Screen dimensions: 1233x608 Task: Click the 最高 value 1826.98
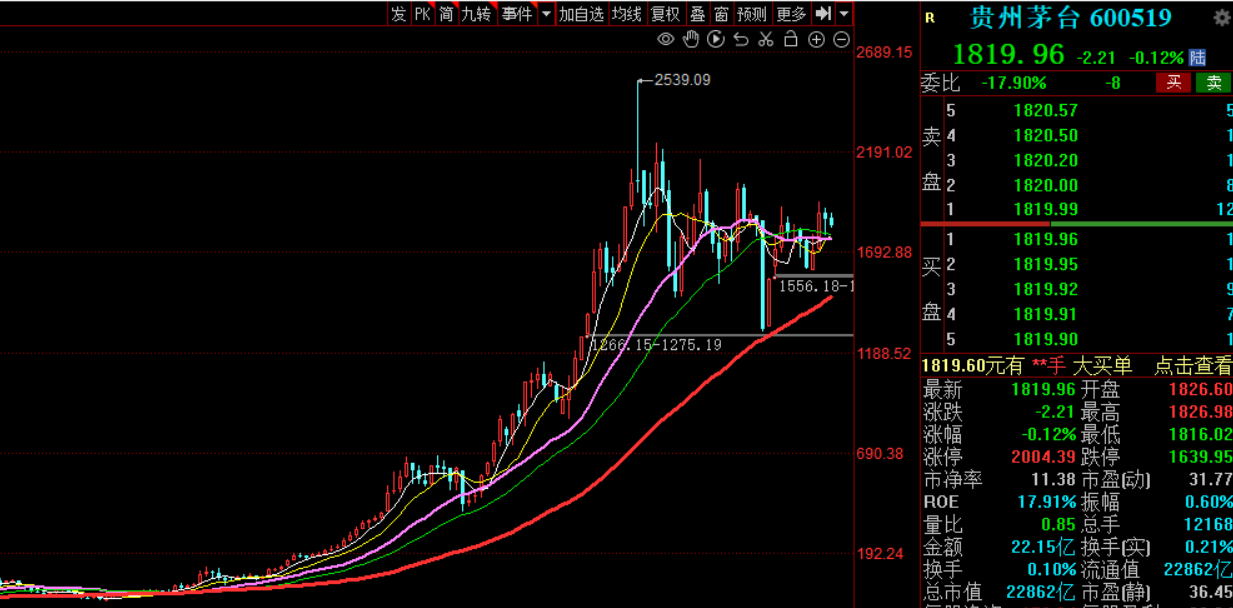coord(1199,412)
